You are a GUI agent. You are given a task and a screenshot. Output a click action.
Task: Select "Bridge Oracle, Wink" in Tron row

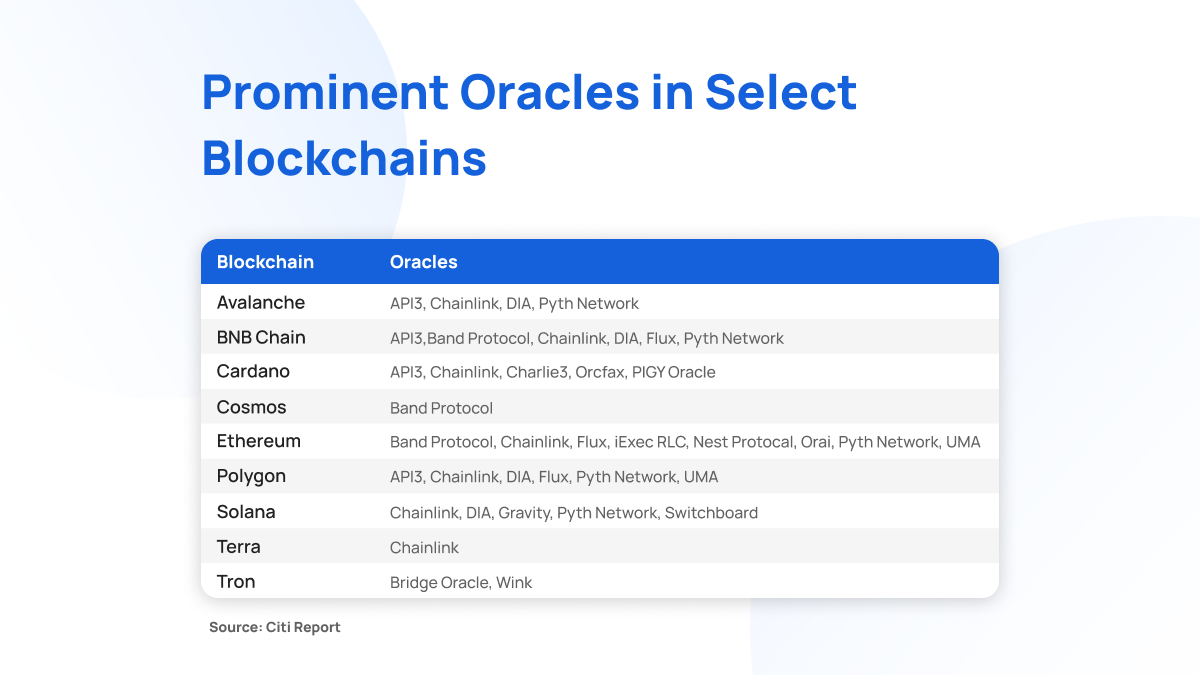[x=461, y=583]
